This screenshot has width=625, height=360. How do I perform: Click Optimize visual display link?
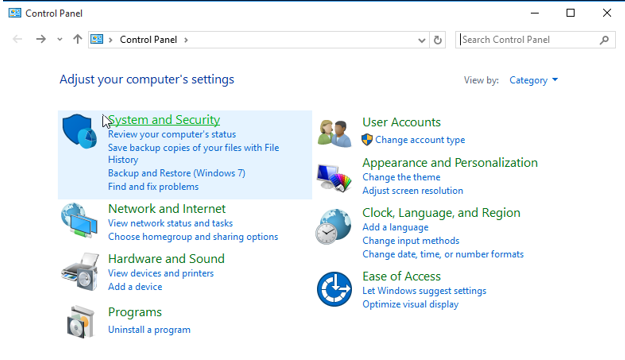click(410, 304)
